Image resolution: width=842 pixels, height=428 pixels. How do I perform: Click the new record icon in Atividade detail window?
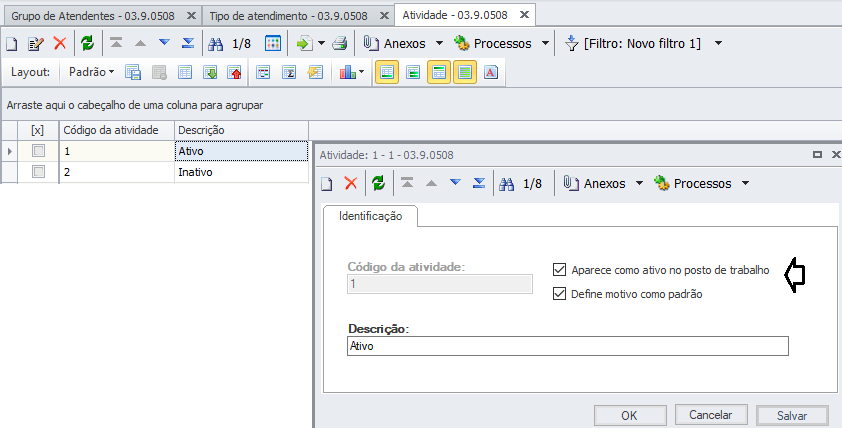click(326, 184)
